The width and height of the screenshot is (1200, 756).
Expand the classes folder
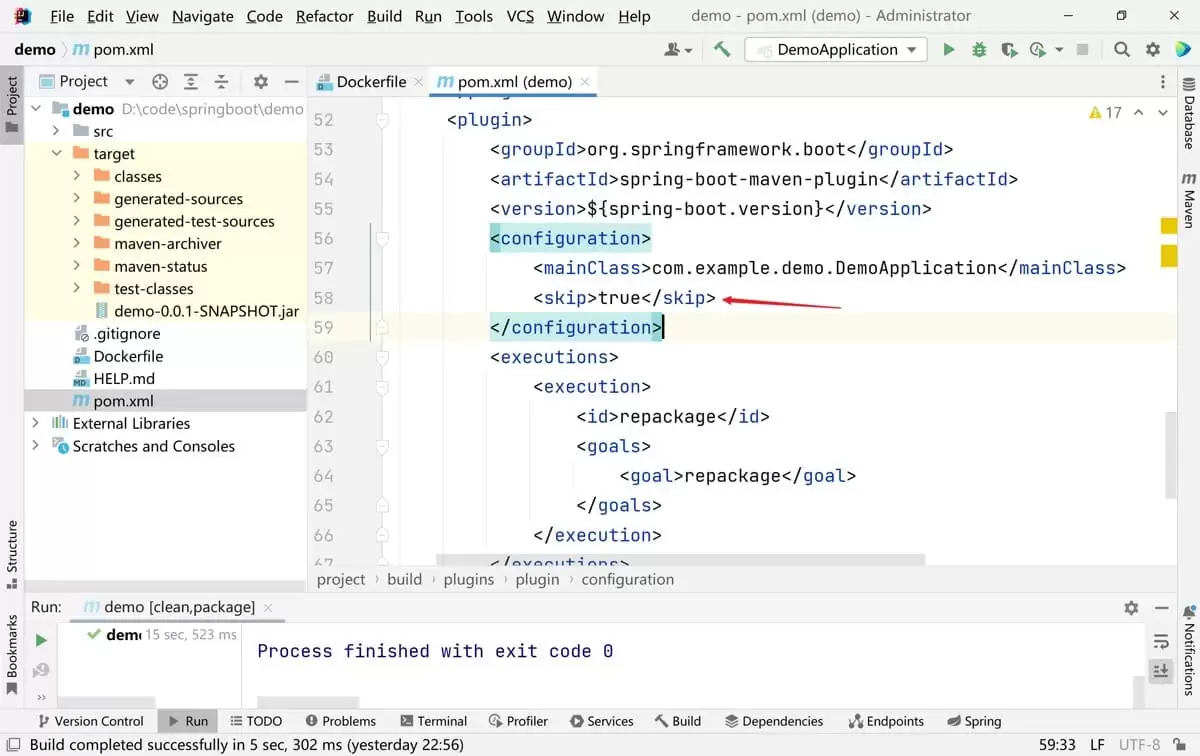pyautogui.click(x=77, y=176)
